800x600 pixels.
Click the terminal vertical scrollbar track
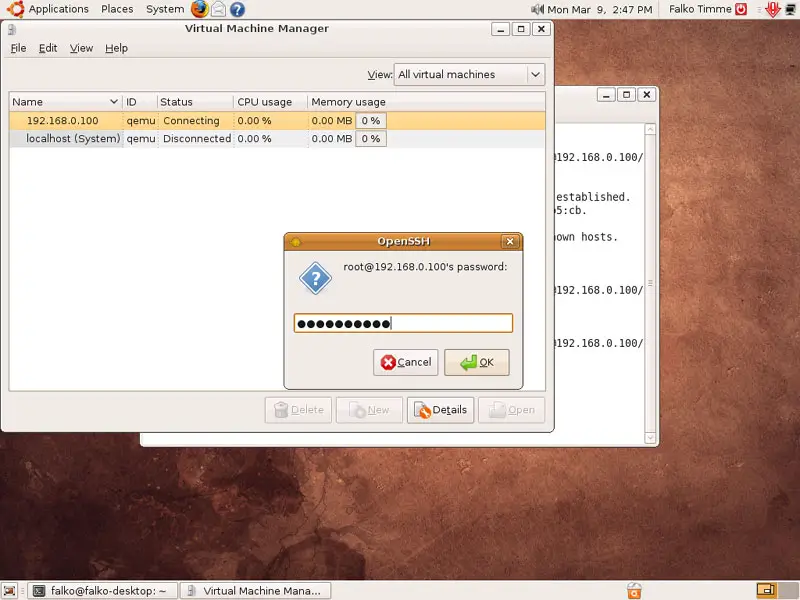(650, 283)
